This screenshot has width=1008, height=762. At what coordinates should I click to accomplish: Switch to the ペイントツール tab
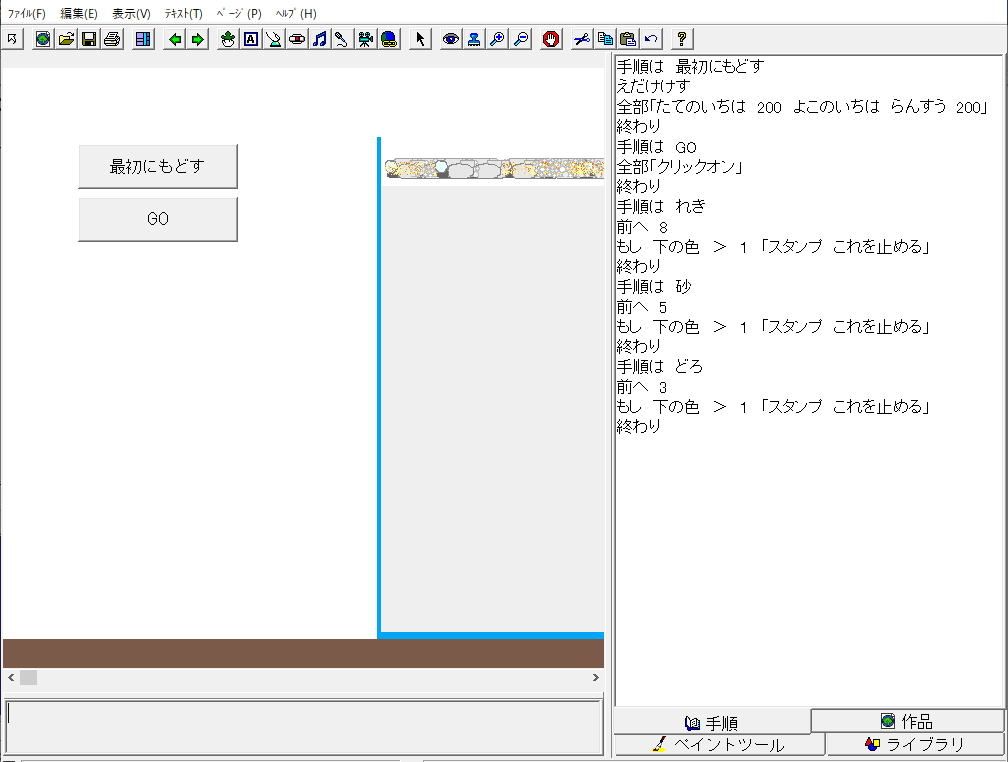point(718,745)
